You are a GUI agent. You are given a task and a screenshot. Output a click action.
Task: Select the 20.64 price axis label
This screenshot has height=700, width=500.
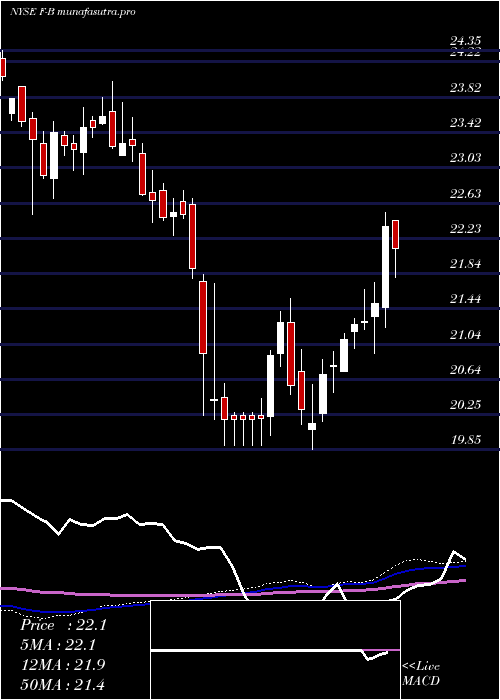[x=465, y=370]
